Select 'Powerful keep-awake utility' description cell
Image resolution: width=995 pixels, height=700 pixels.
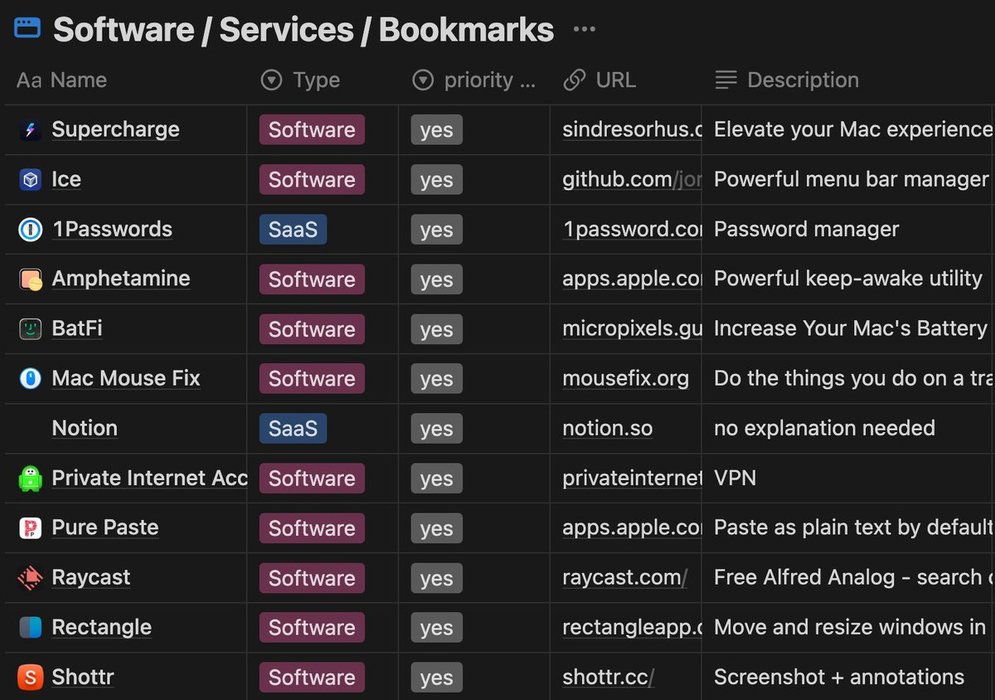[848, 279]
